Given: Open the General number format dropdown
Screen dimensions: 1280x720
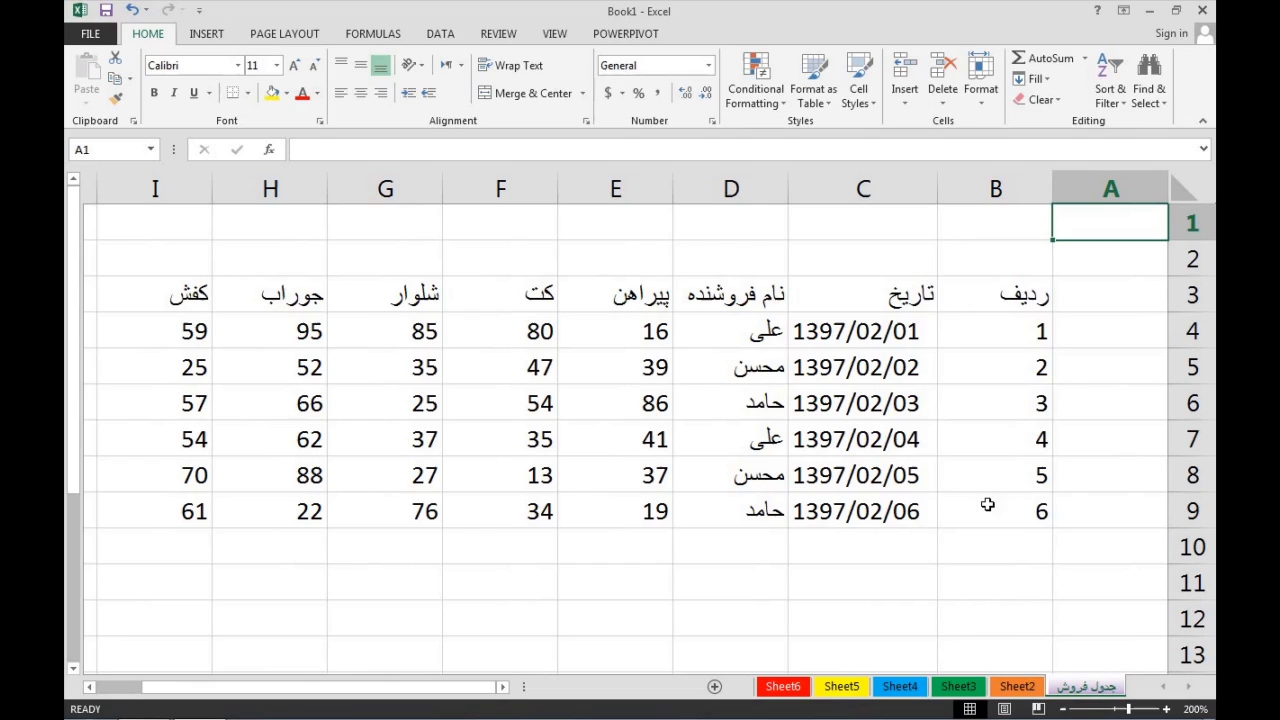Looking at the screenshot, I should [x=708, y=65].
